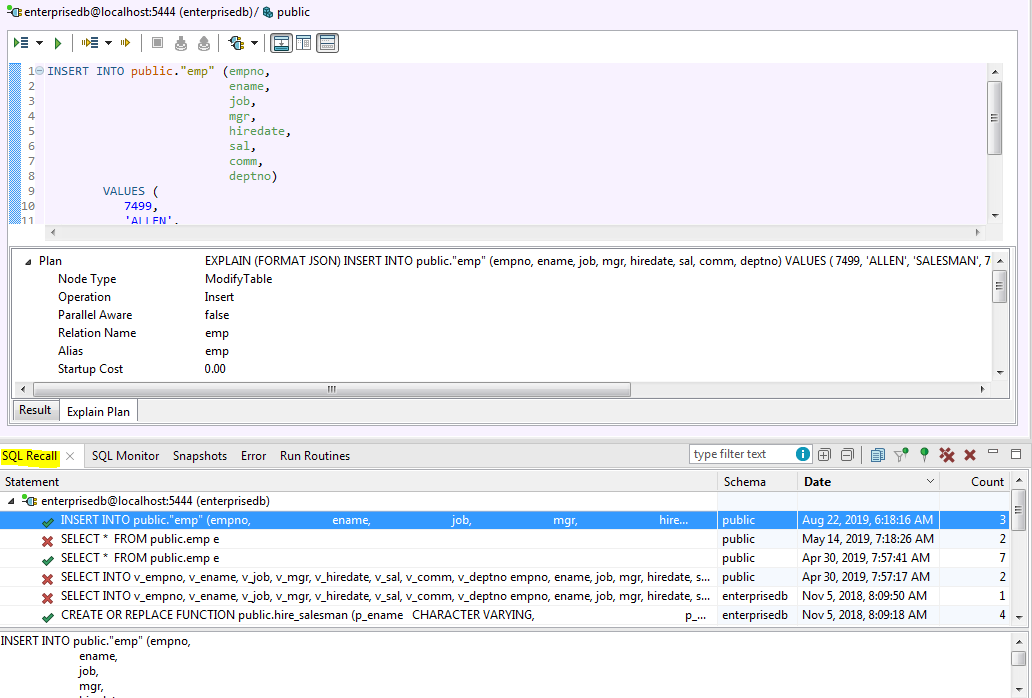Click the Rollback transaction icon
This screenshot has width=1032, height=698.
pyautogui.click(x=204, y=43)
